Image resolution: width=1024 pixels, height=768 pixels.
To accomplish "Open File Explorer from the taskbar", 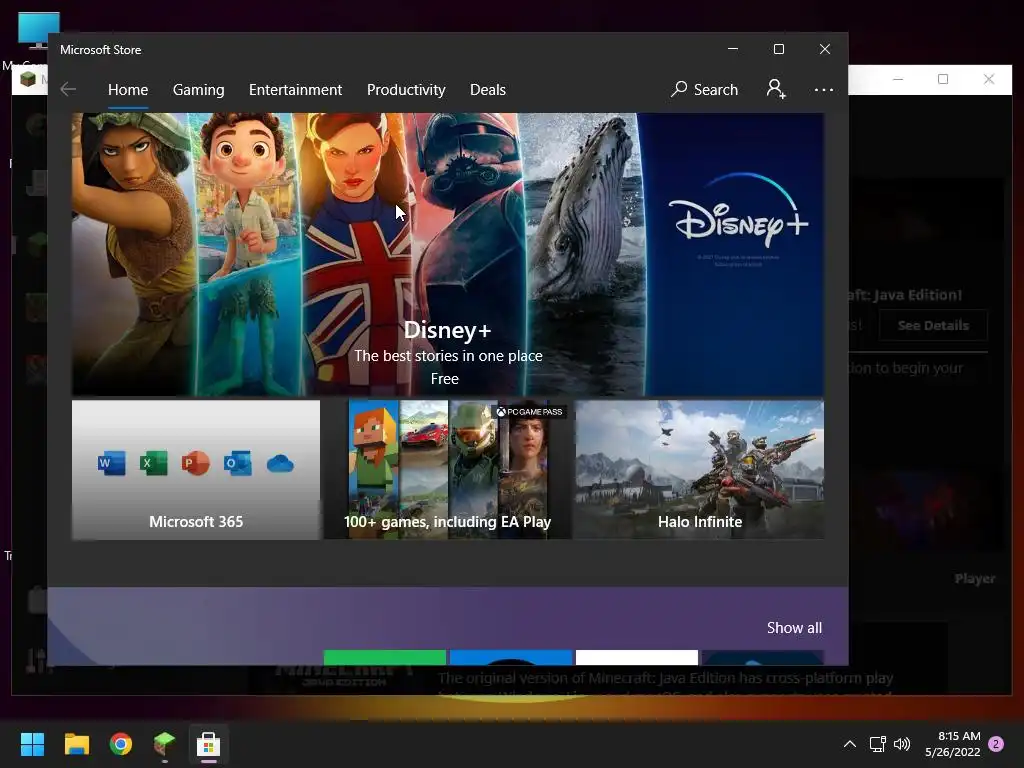I will point(76,744).
